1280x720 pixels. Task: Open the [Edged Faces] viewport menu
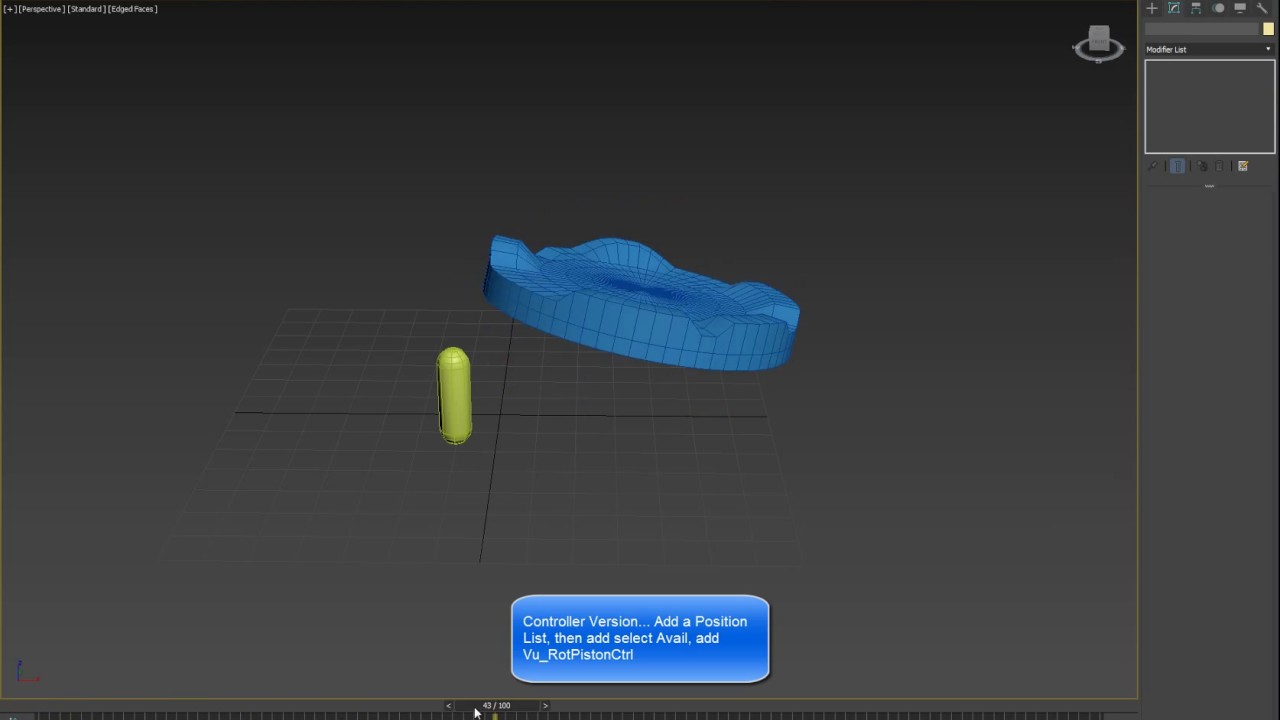pos(133,9)
